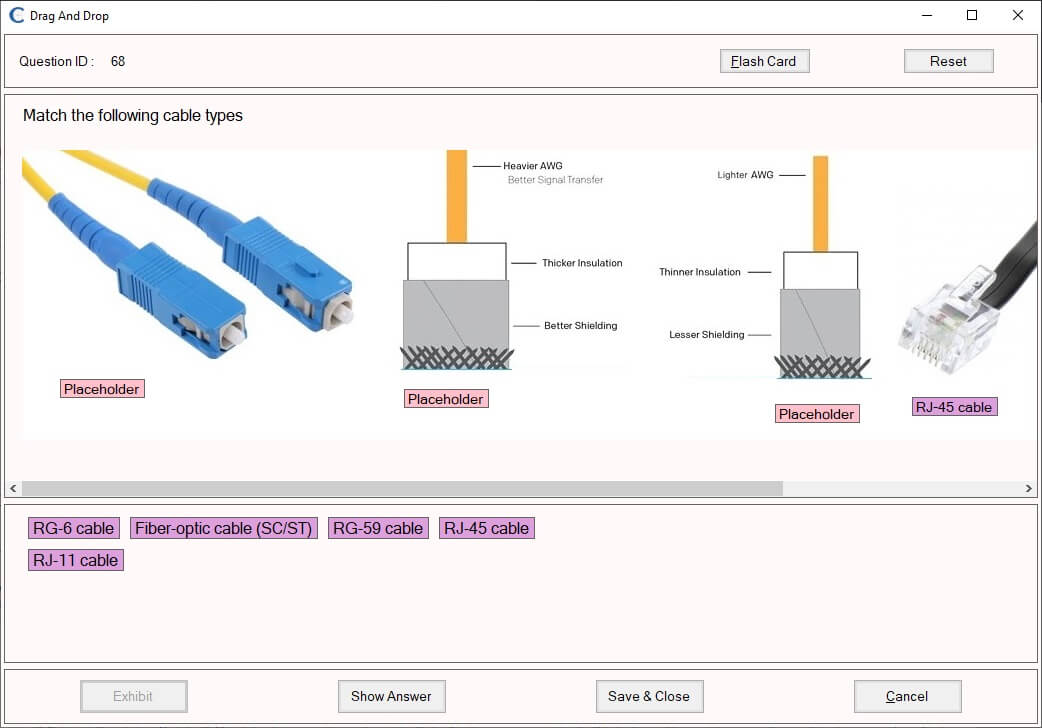Choose the RJ-11 cable answer tag
Viewport: 1042px width, 728px height.
pos(76,560)
